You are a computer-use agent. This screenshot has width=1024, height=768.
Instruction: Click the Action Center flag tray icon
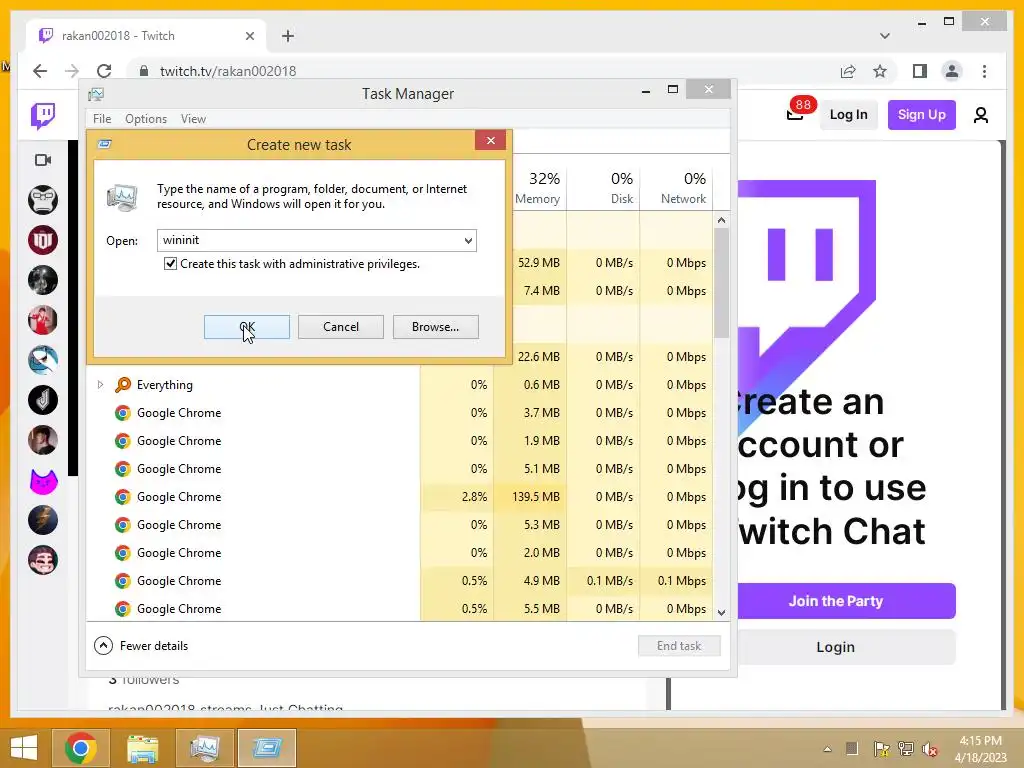pos(881,749)
